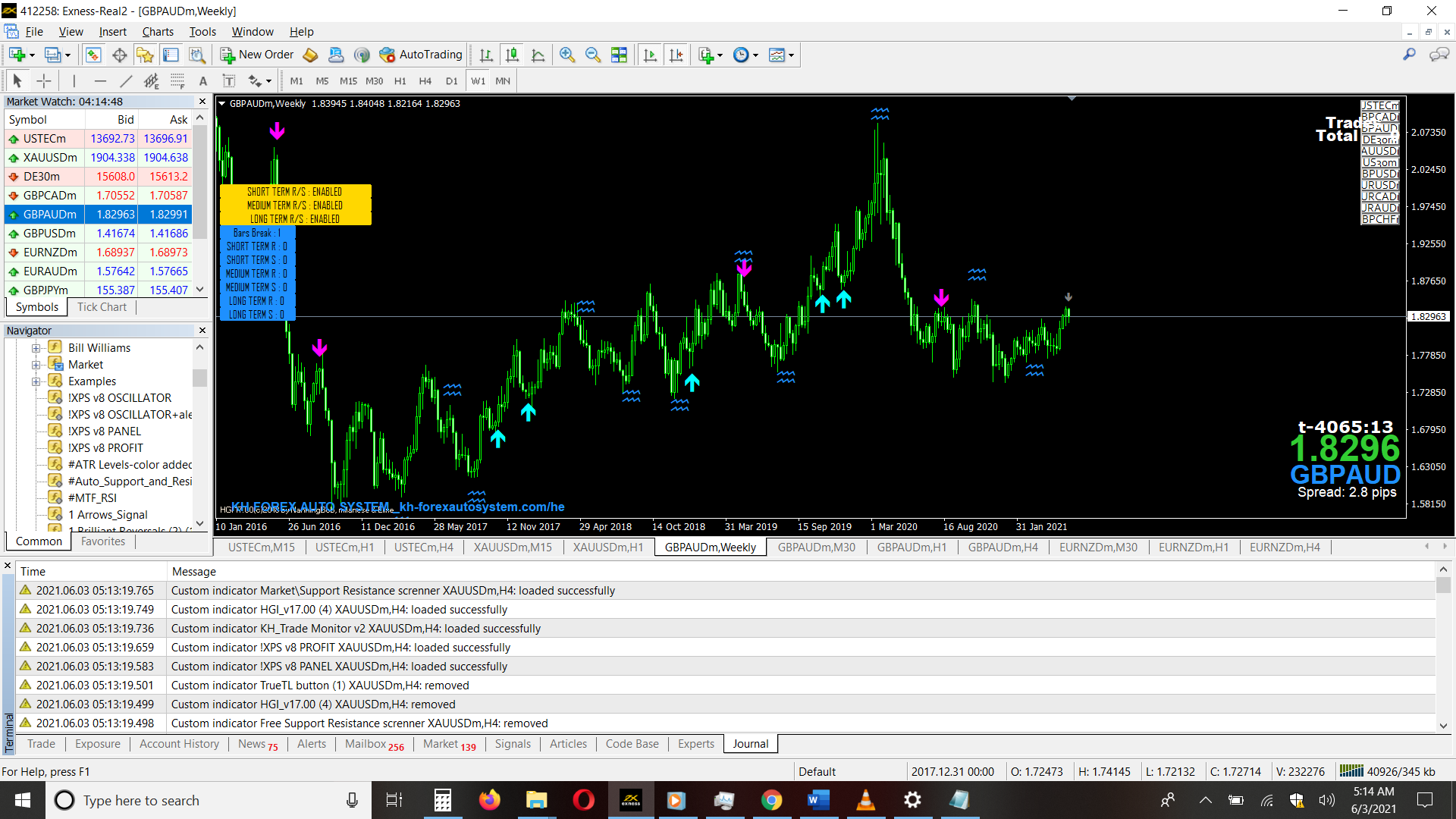1456x819 pixels.
Task: Switch to the H4 timeframe button
Action: click(425, 81)
